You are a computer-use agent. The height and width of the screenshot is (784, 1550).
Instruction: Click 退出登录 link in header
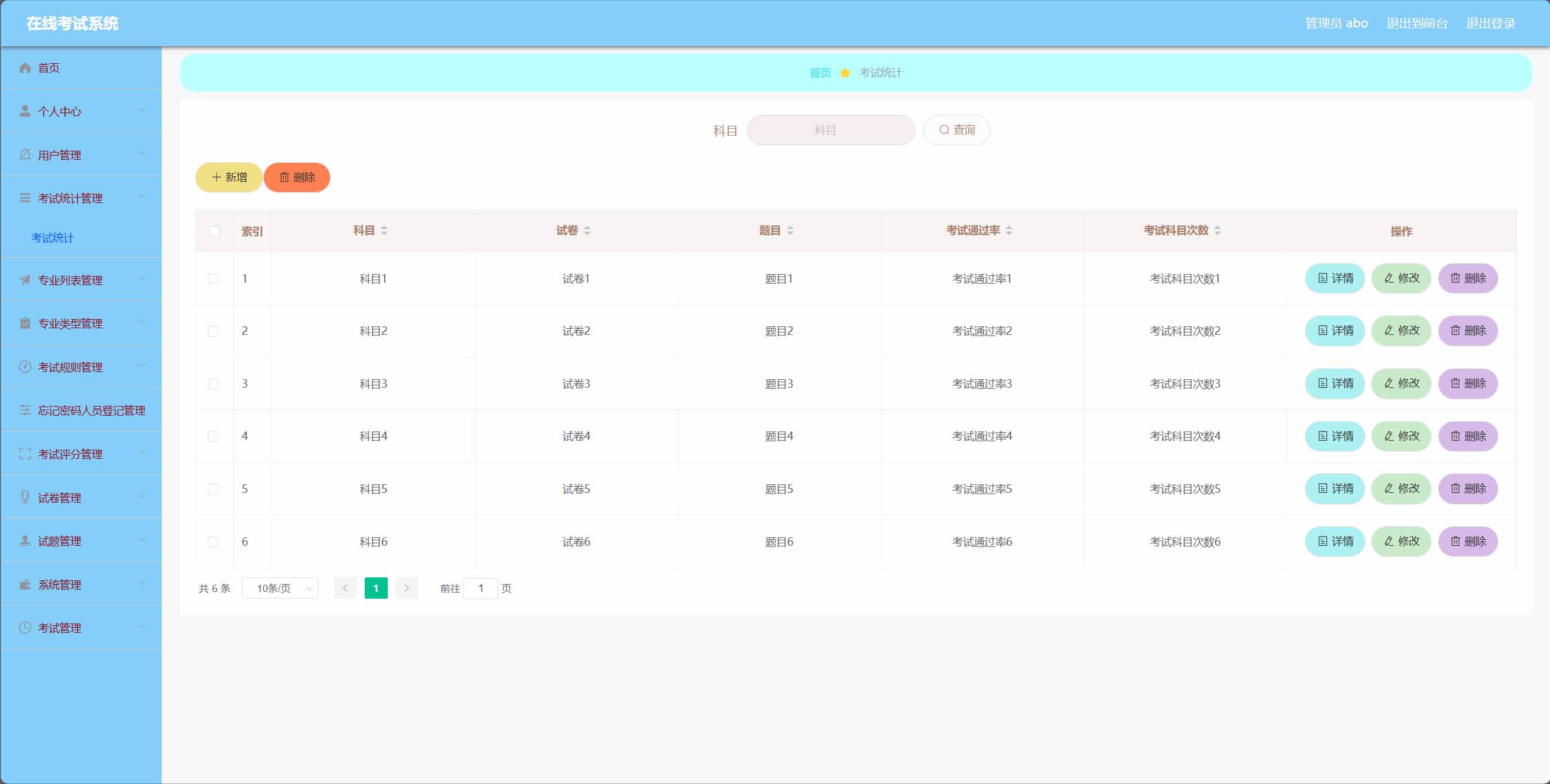tap(1490, 23)
